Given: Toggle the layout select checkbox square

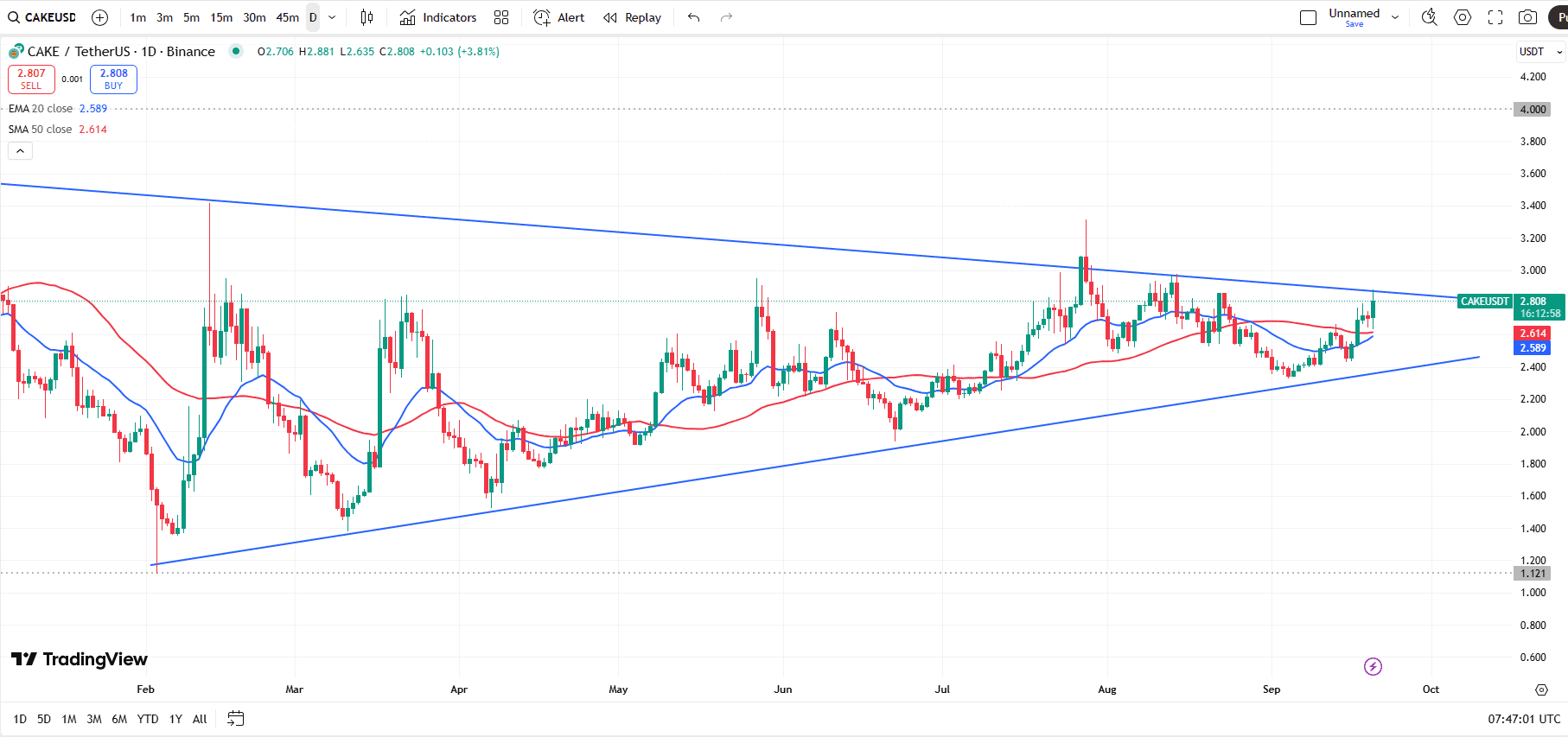Looking at the screenshot, I should 1308,17.
